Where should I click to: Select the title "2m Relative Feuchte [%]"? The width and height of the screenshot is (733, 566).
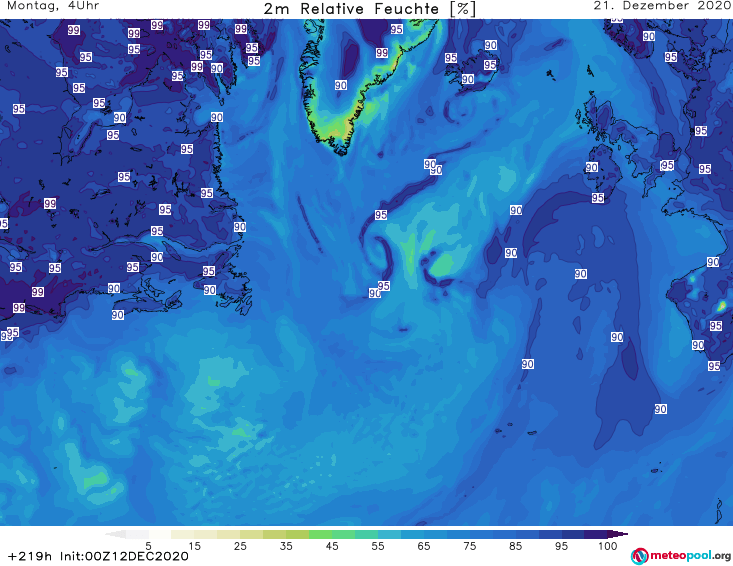point(369,9)
